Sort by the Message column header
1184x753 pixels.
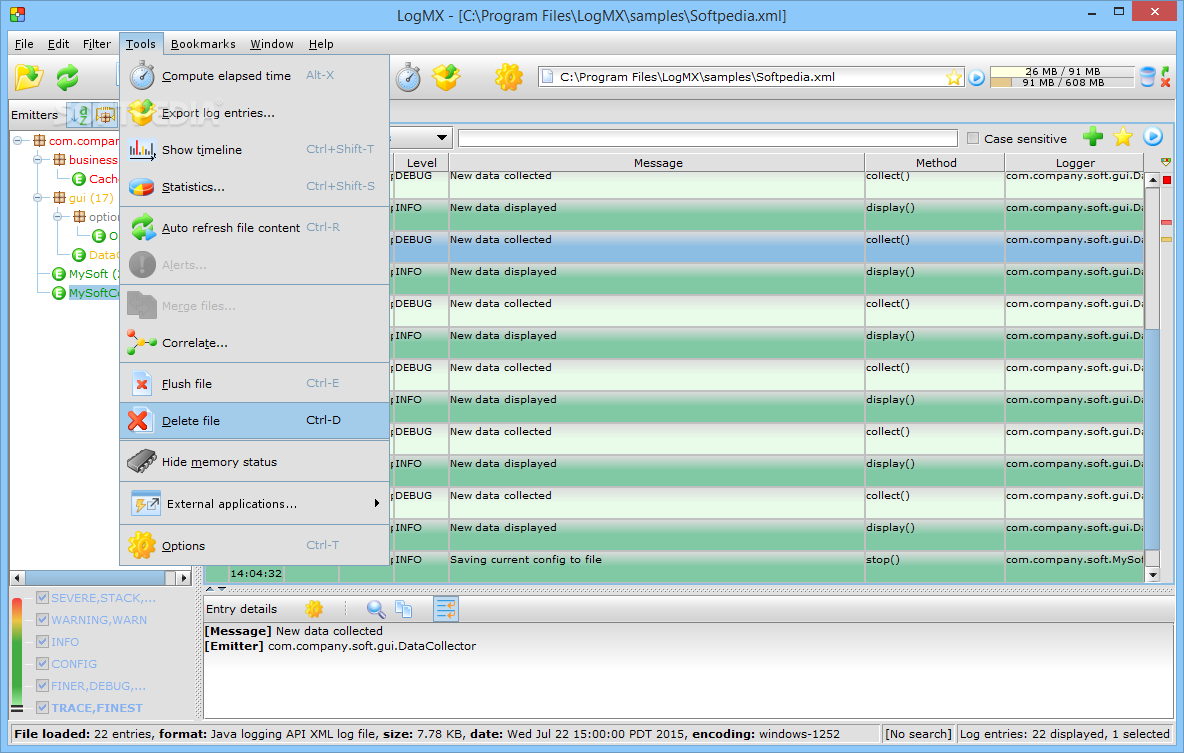point(657,162)
